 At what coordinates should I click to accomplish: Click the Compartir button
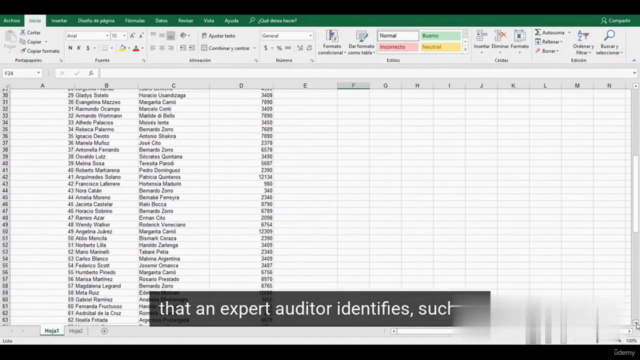coord(616,20)
